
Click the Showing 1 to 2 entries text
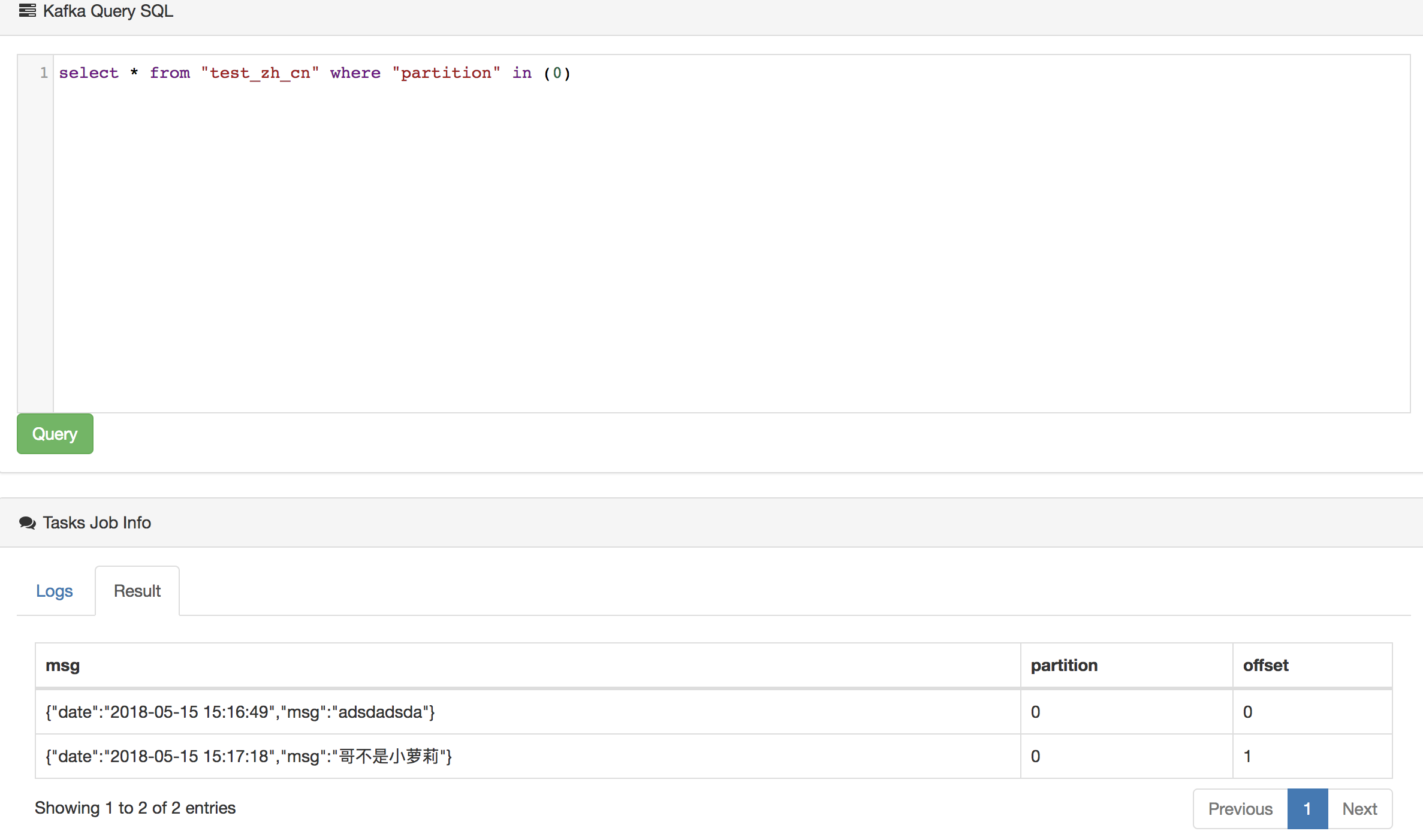[135, 808]
